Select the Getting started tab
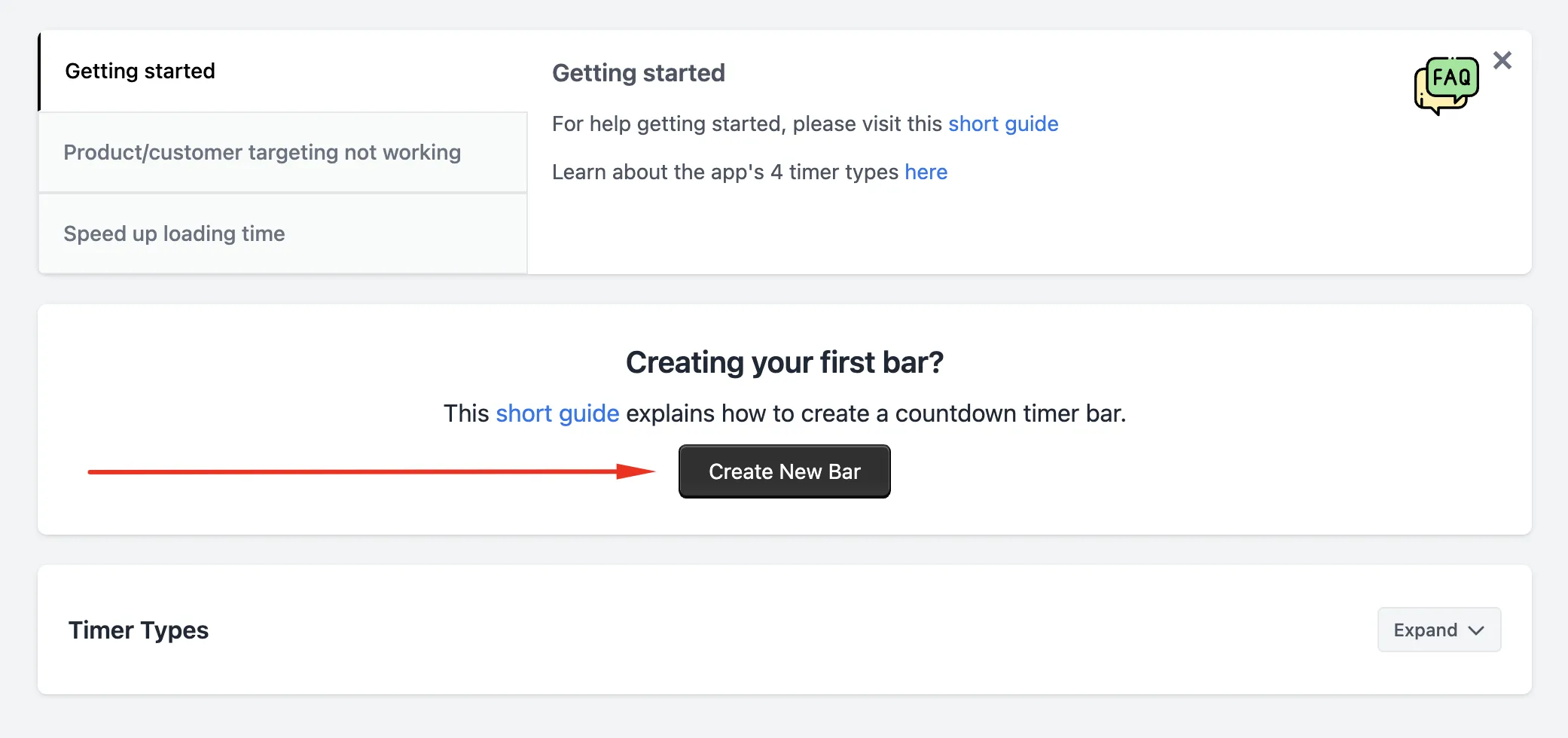The height and width of the screenshot is (738, 1568). (283, 71)
